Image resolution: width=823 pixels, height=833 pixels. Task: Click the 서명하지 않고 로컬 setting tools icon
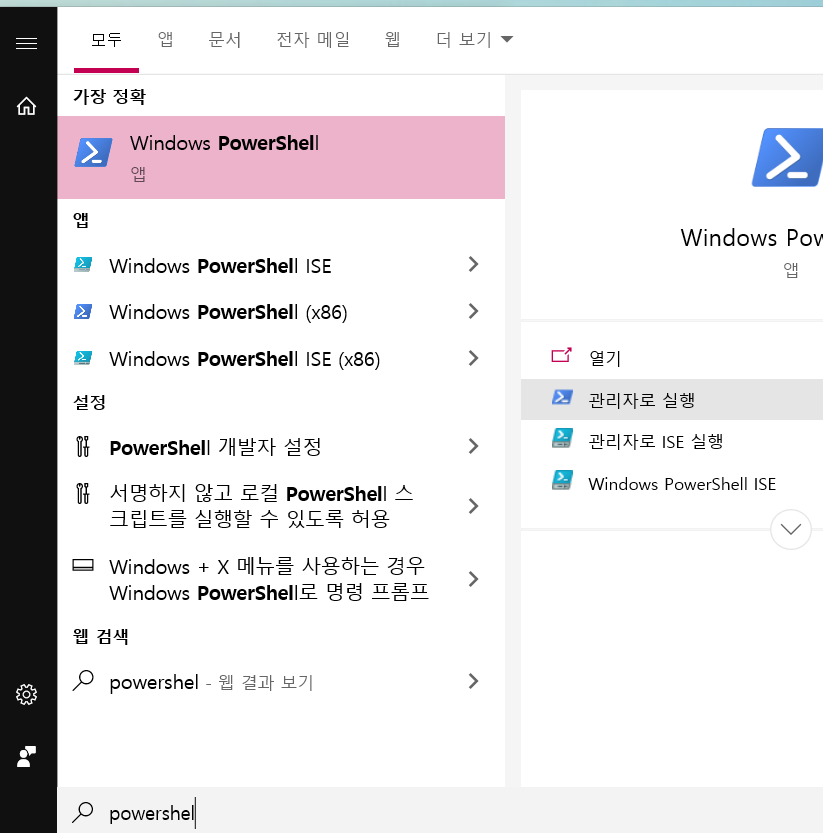click(83, 494)
